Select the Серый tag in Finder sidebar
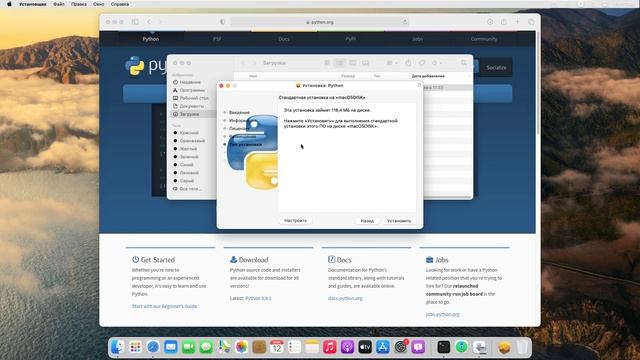The width and height of the screenshot is (640, 360). [187, 180]
